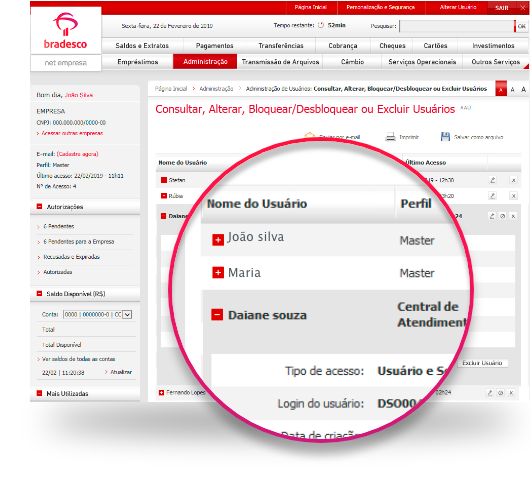Viewport: 531px width, 479px height.
Task: Click inside the Pesquisar search field
Action: pos(457,26)
